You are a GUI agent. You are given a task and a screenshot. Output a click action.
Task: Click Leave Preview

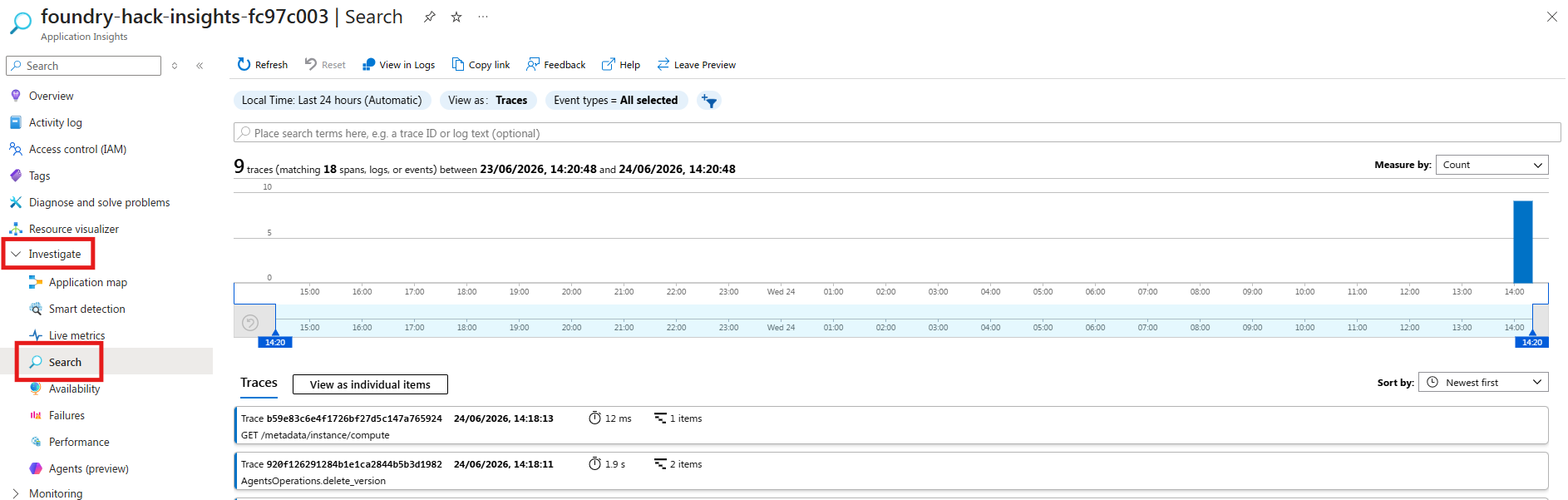(697, 65)
